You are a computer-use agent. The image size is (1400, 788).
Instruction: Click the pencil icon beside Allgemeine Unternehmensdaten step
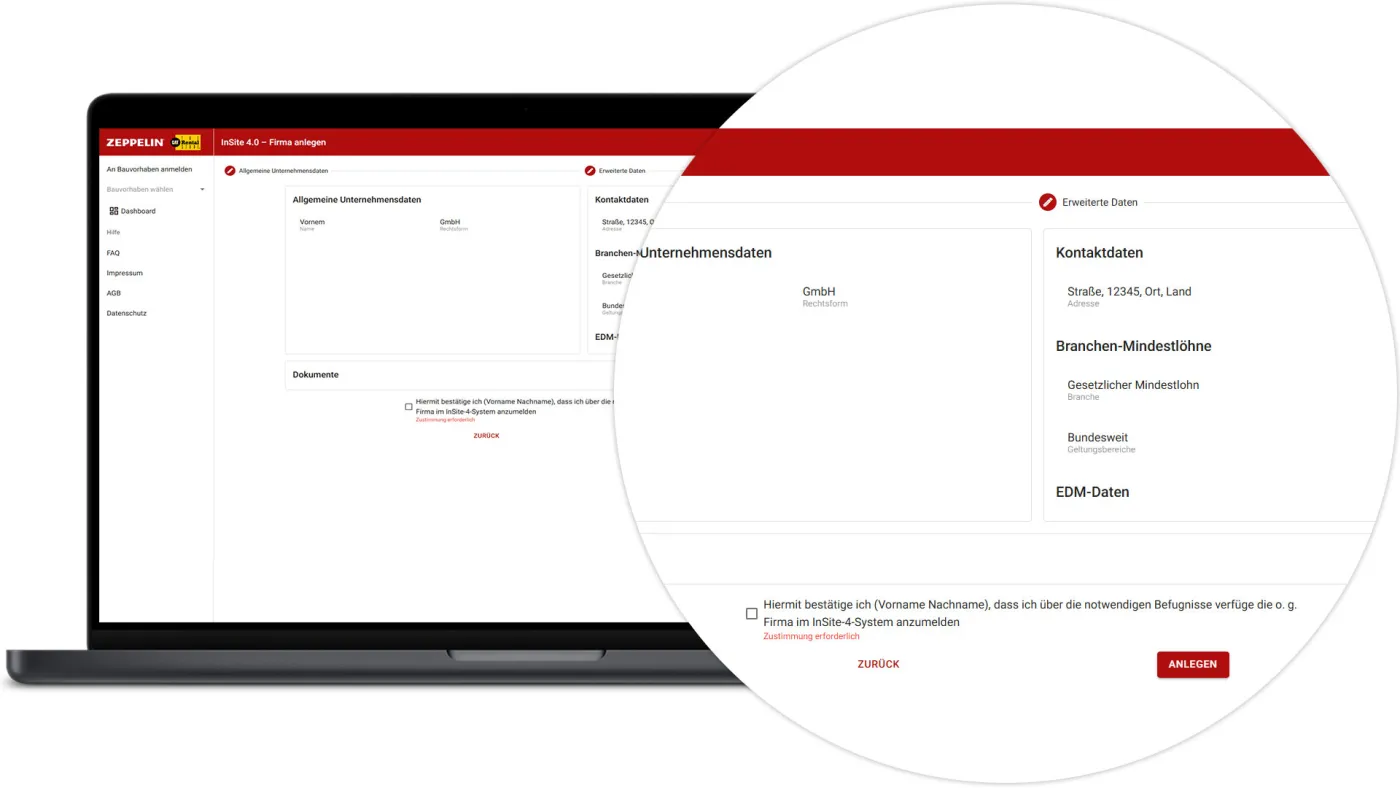[230, 171]
